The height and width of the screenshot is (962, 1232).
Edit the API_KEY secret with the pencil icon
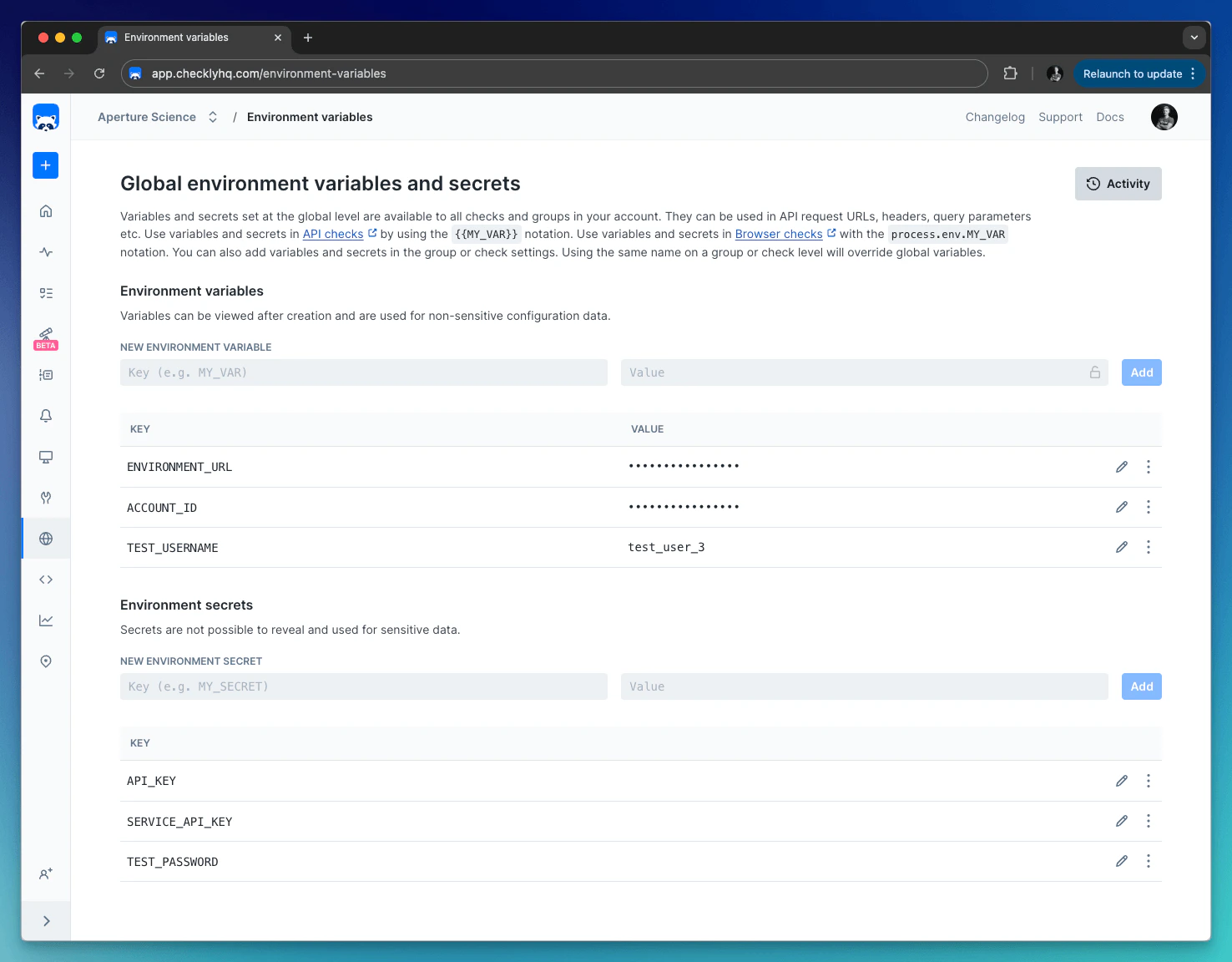[1121, 781]
